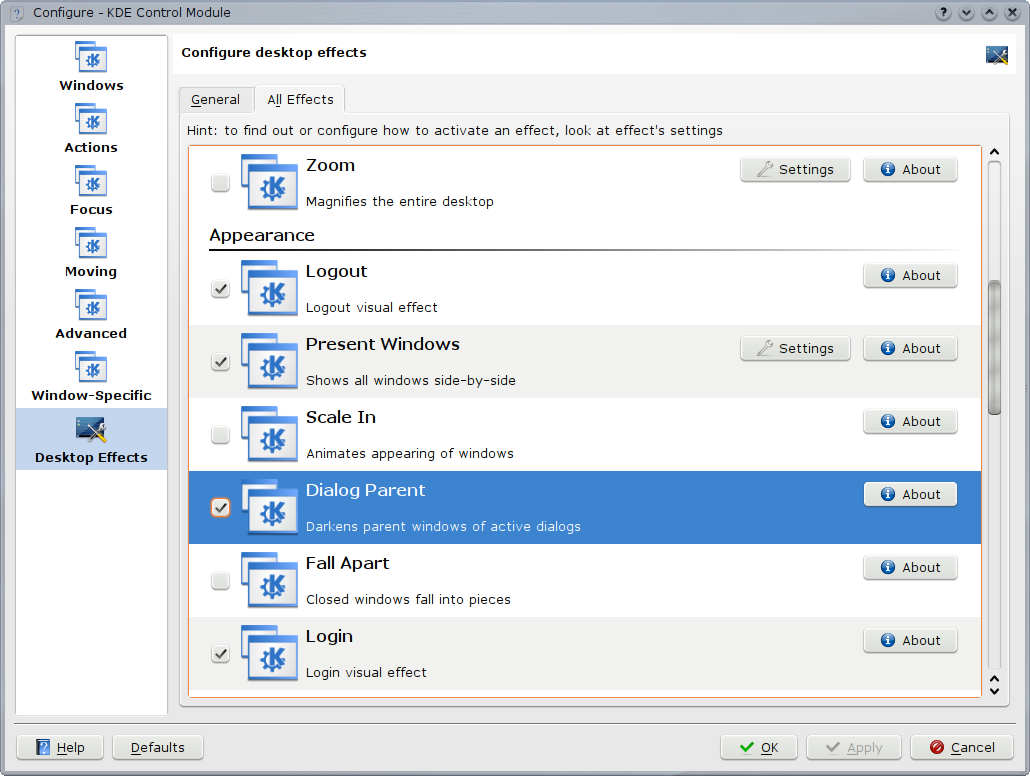
Task: Click the title bar help question-mark button
Action: [943, 12]
